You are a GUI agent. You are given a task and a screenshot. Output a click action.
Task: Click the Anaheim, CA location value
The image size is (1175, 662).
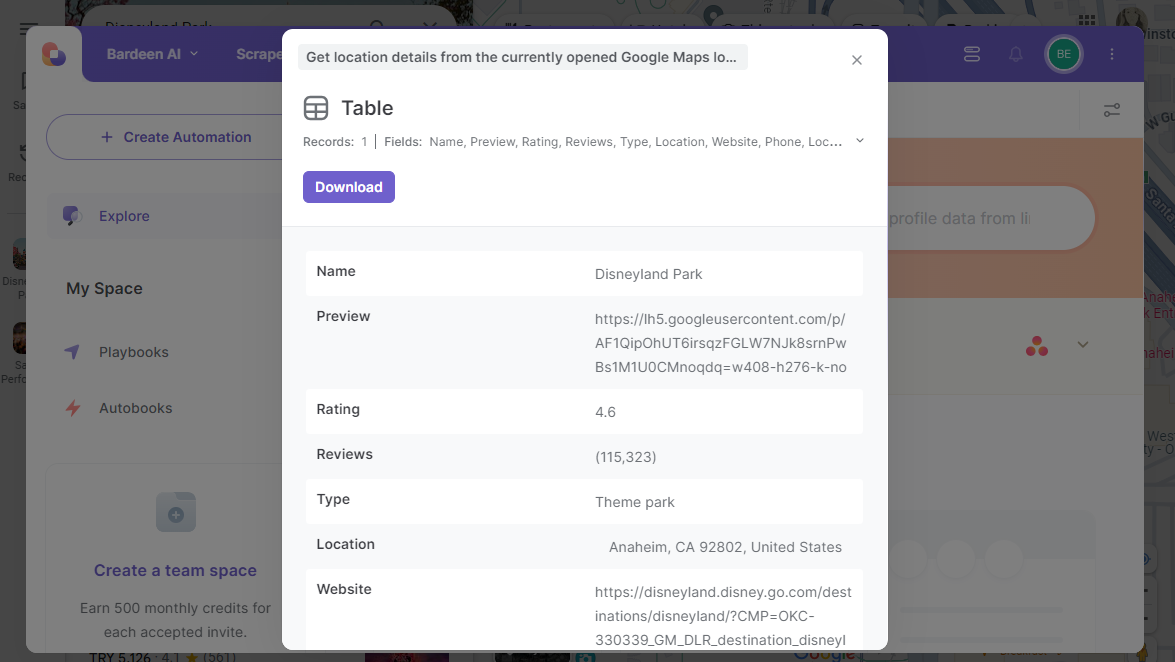click(725, 547)
